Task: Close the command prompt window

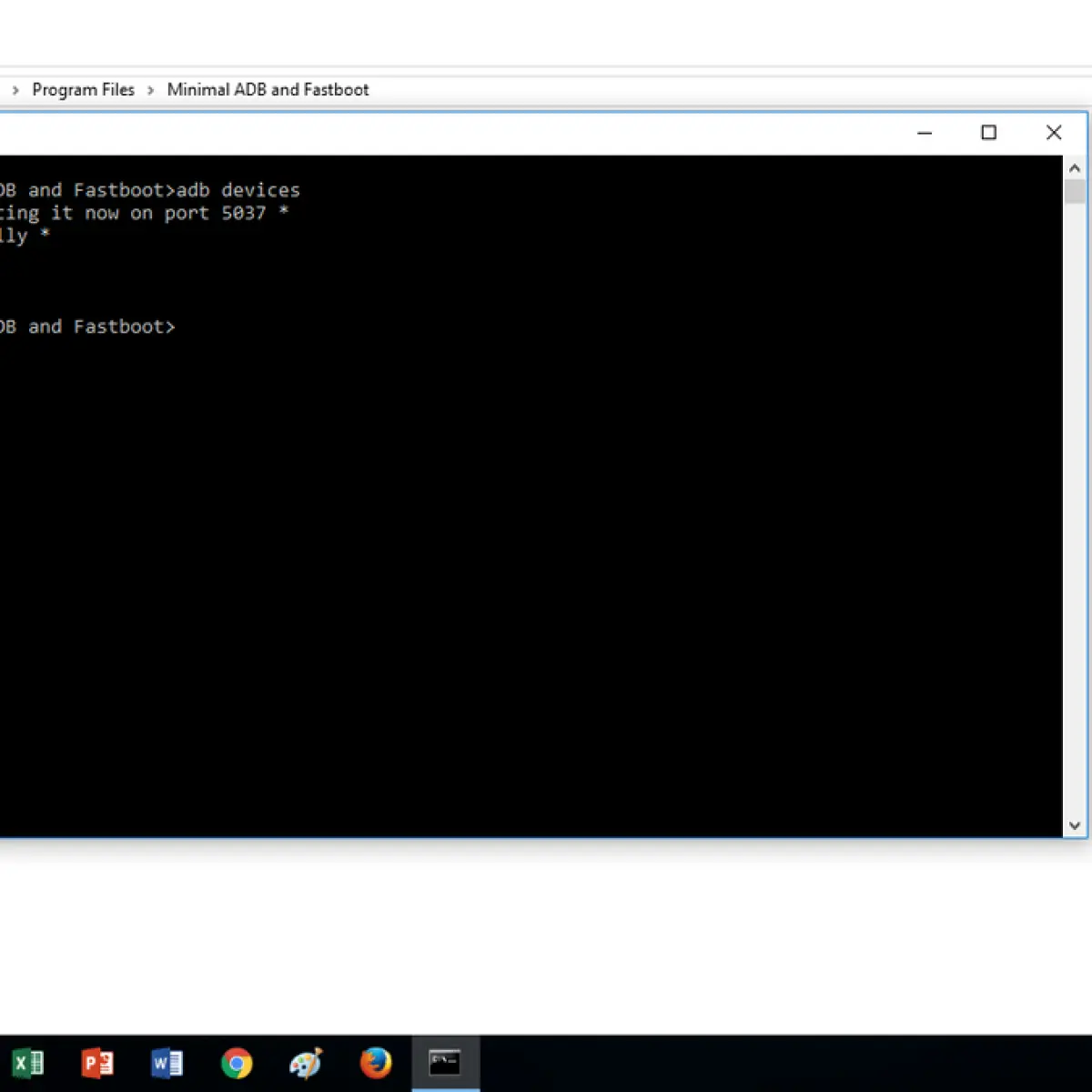Action: pyautogui.click(x=1054, y=133)
